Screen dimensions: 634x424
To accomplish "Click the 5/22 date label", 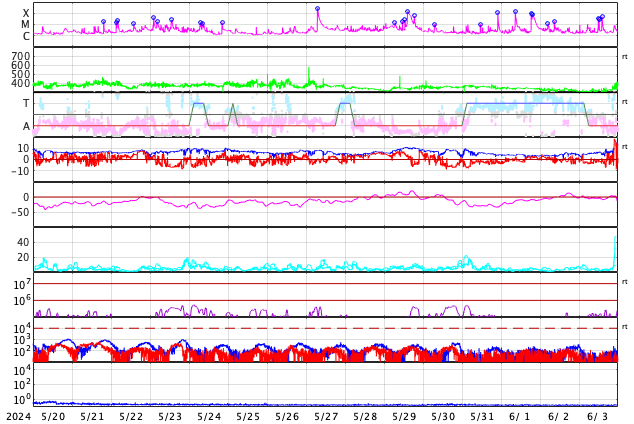I will [131, 416].
